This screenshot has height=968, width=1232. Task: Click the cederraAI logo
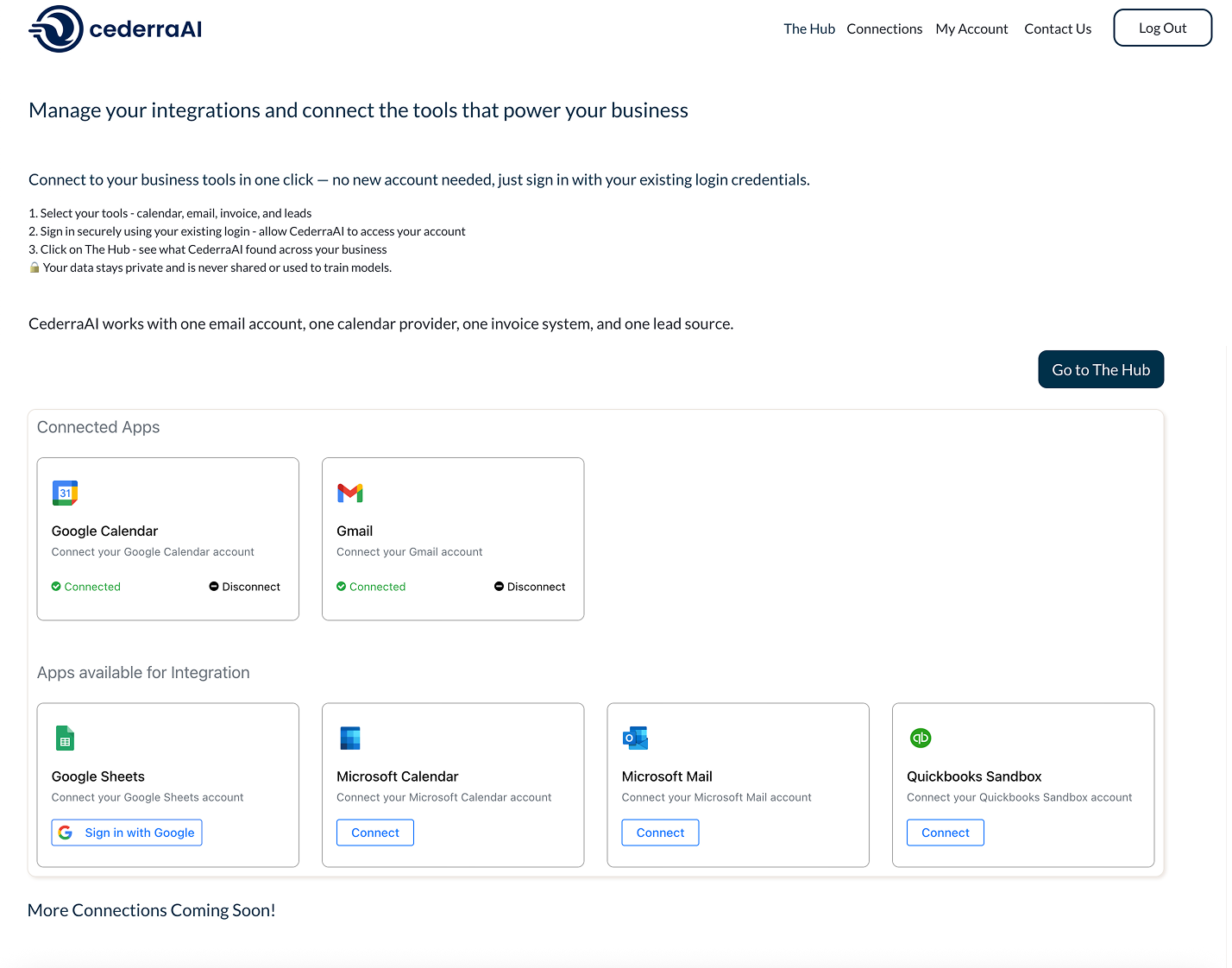click(x=116, y=29)
